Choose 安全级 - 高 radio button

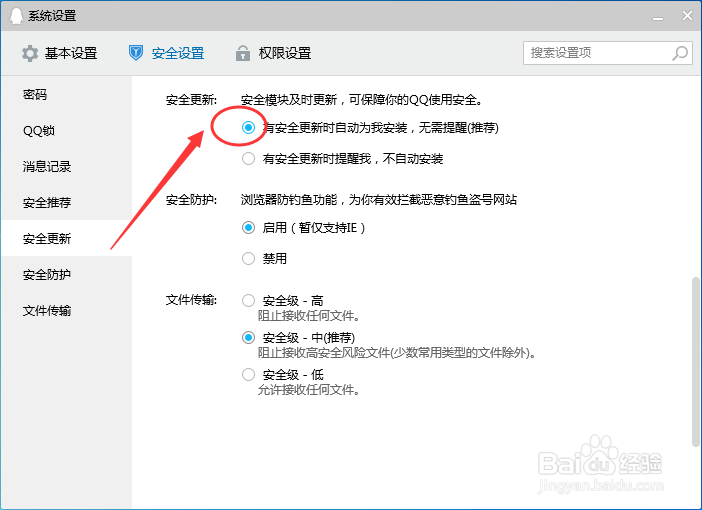pos(248,300)
